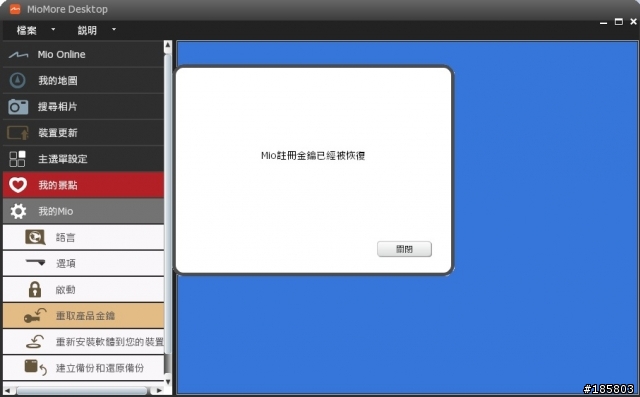Open the 啟動 sub-item

83,289
